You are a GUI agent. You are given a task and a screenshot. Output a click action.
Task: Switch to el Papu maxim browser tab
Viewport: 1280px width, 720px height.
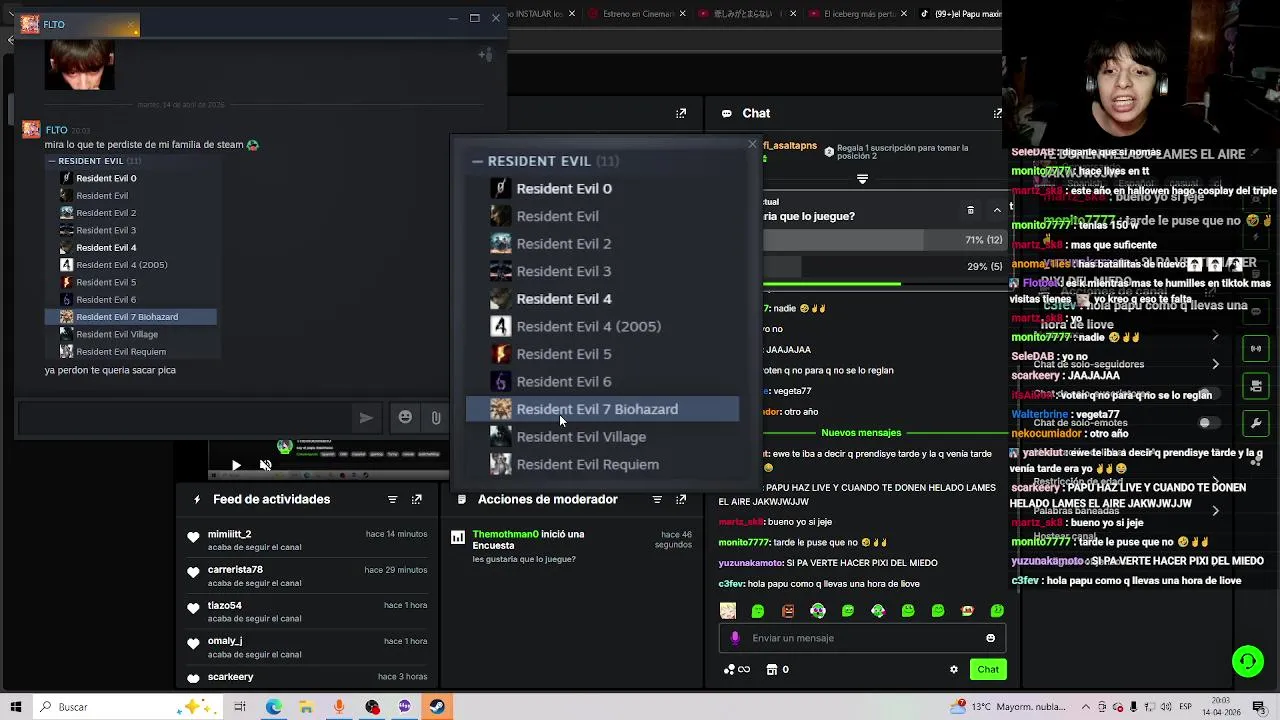point(960,14)
